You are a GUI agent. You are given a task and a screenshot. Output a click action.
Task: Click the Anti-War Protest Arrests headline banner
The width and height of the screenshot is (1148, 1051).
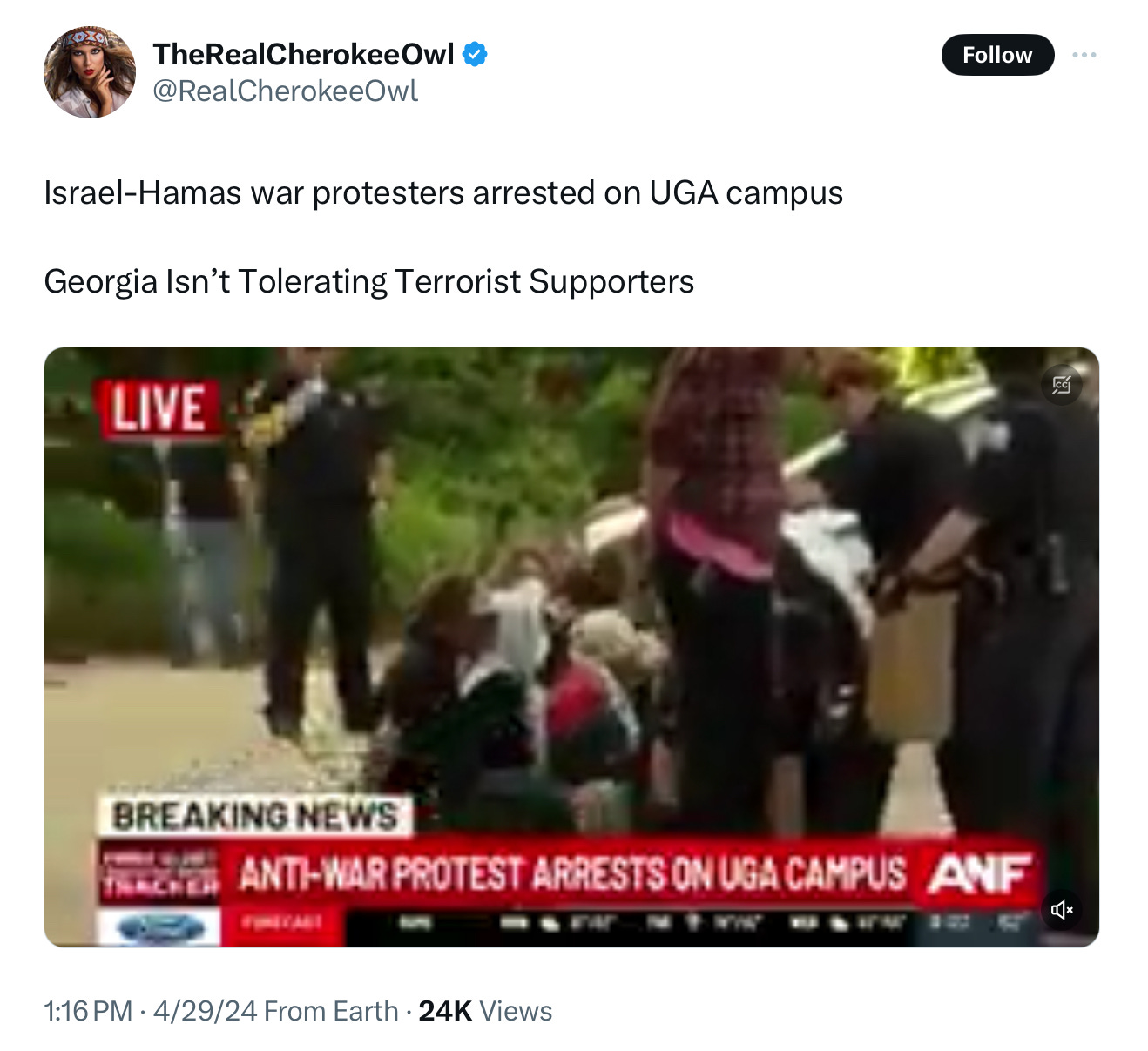click(x=571, y=874)
